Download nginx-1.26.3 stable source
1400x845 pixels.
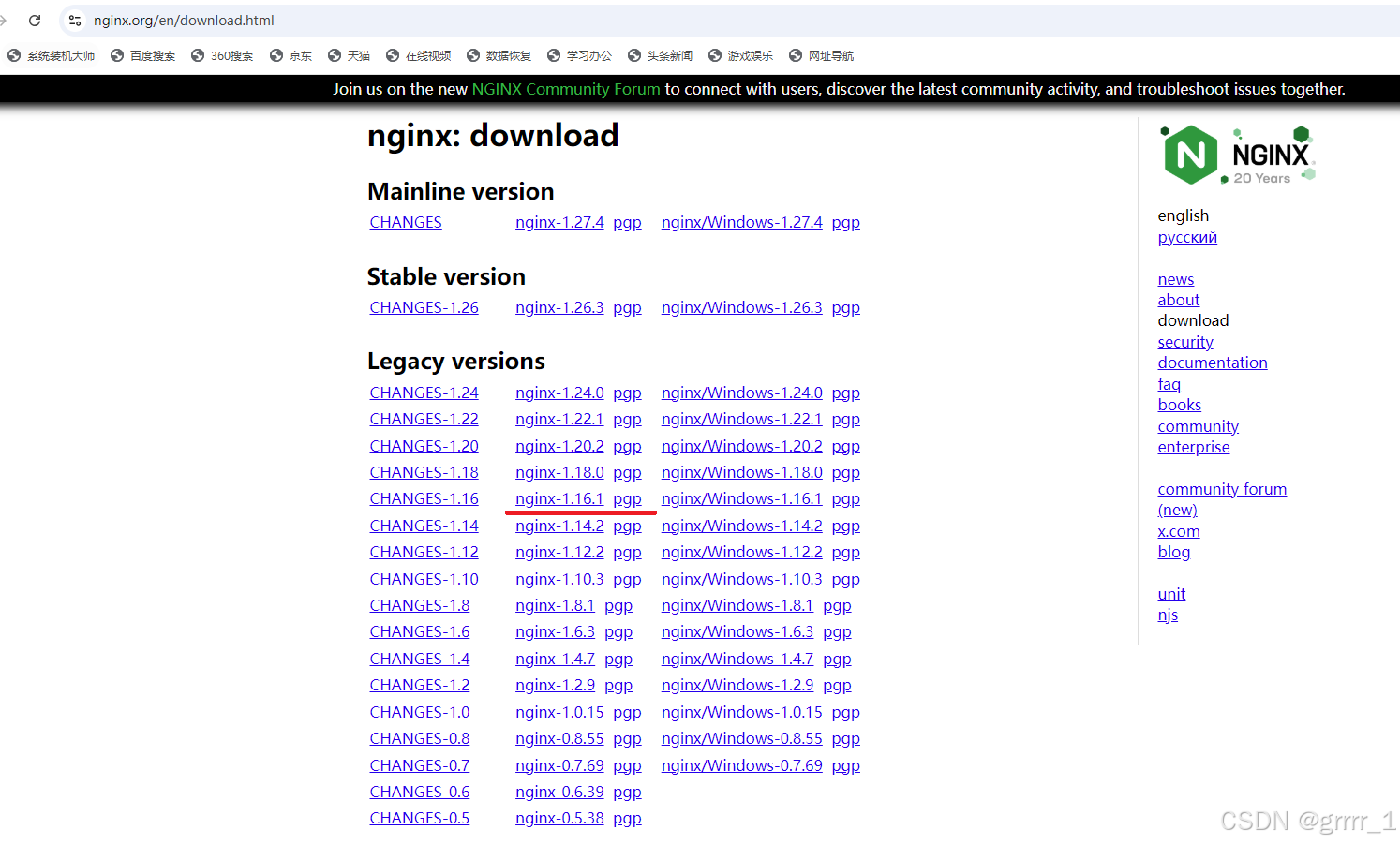559,307
